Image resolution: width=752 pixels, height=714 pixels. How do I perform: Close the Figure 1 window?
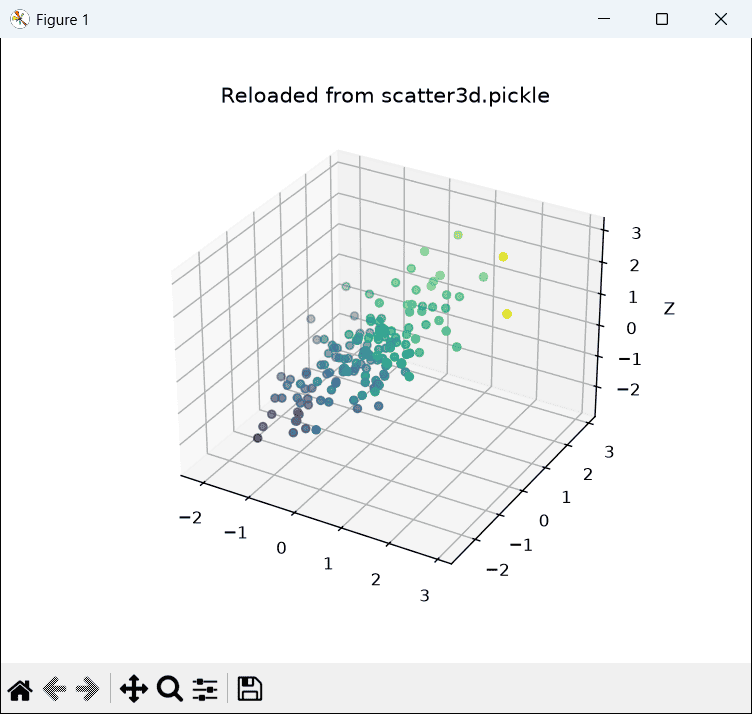pyautogui.click(x=720, y=19)
